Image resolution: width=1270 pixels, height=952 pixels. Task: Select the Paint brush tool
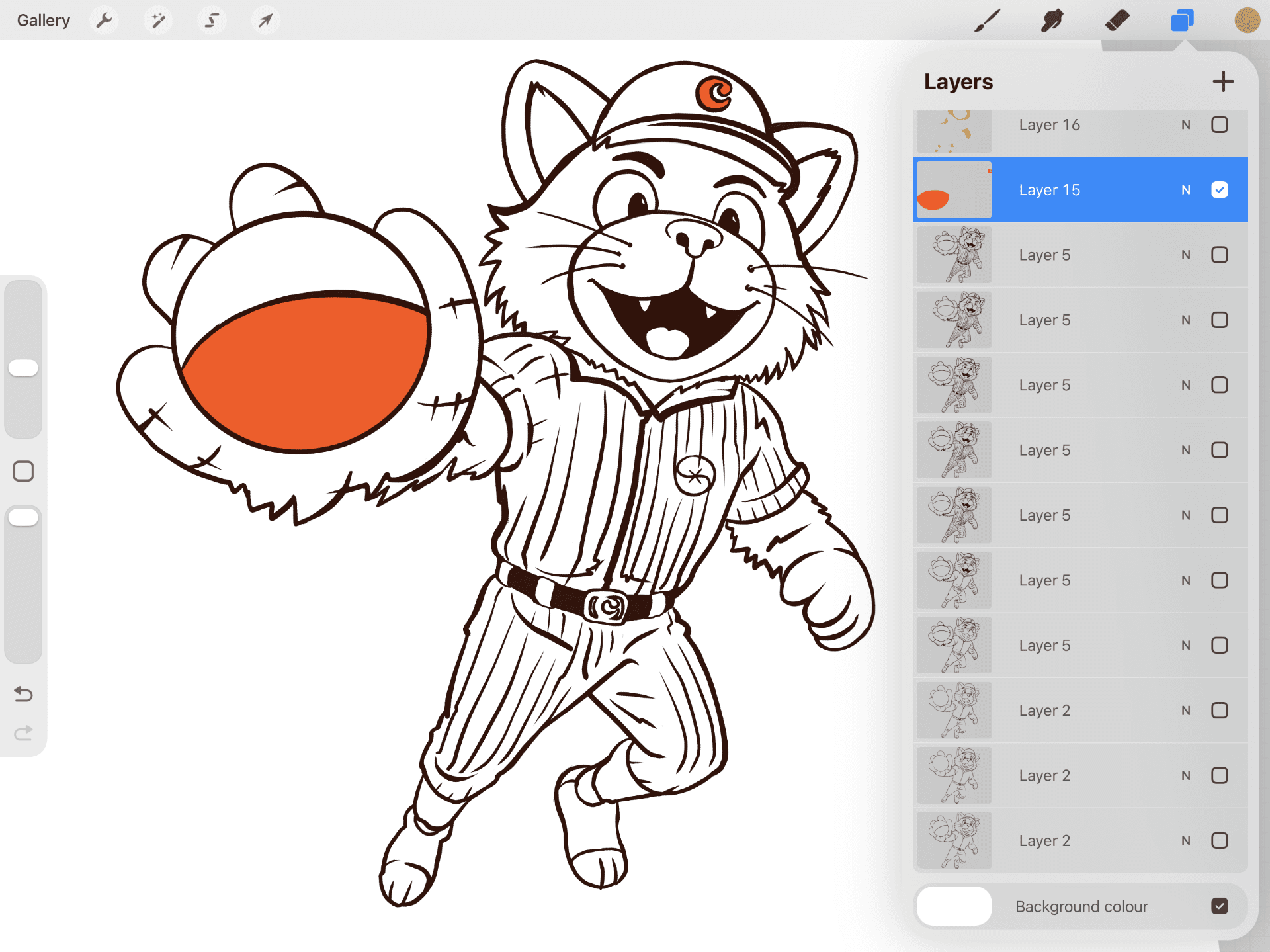click(987, 21)
